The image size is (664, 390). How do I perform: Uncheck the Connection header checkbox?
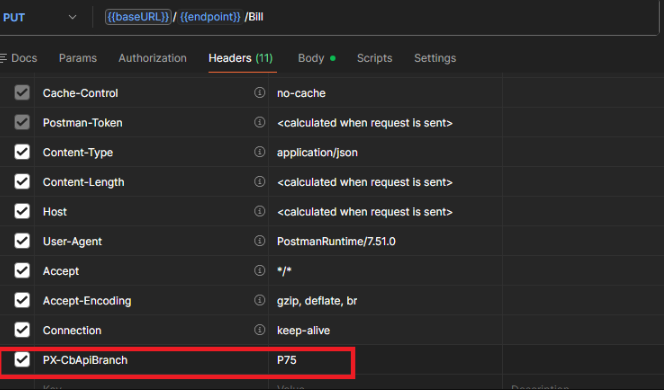point(22,330)
